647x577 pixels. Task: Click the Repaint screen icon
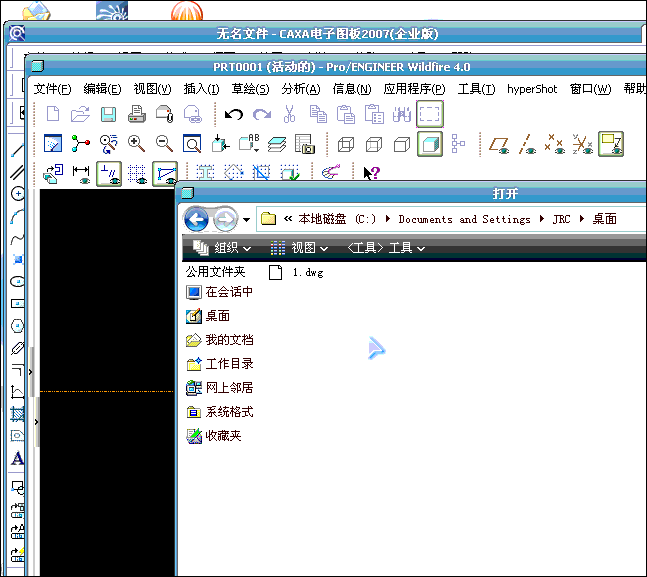pos(53,144)
